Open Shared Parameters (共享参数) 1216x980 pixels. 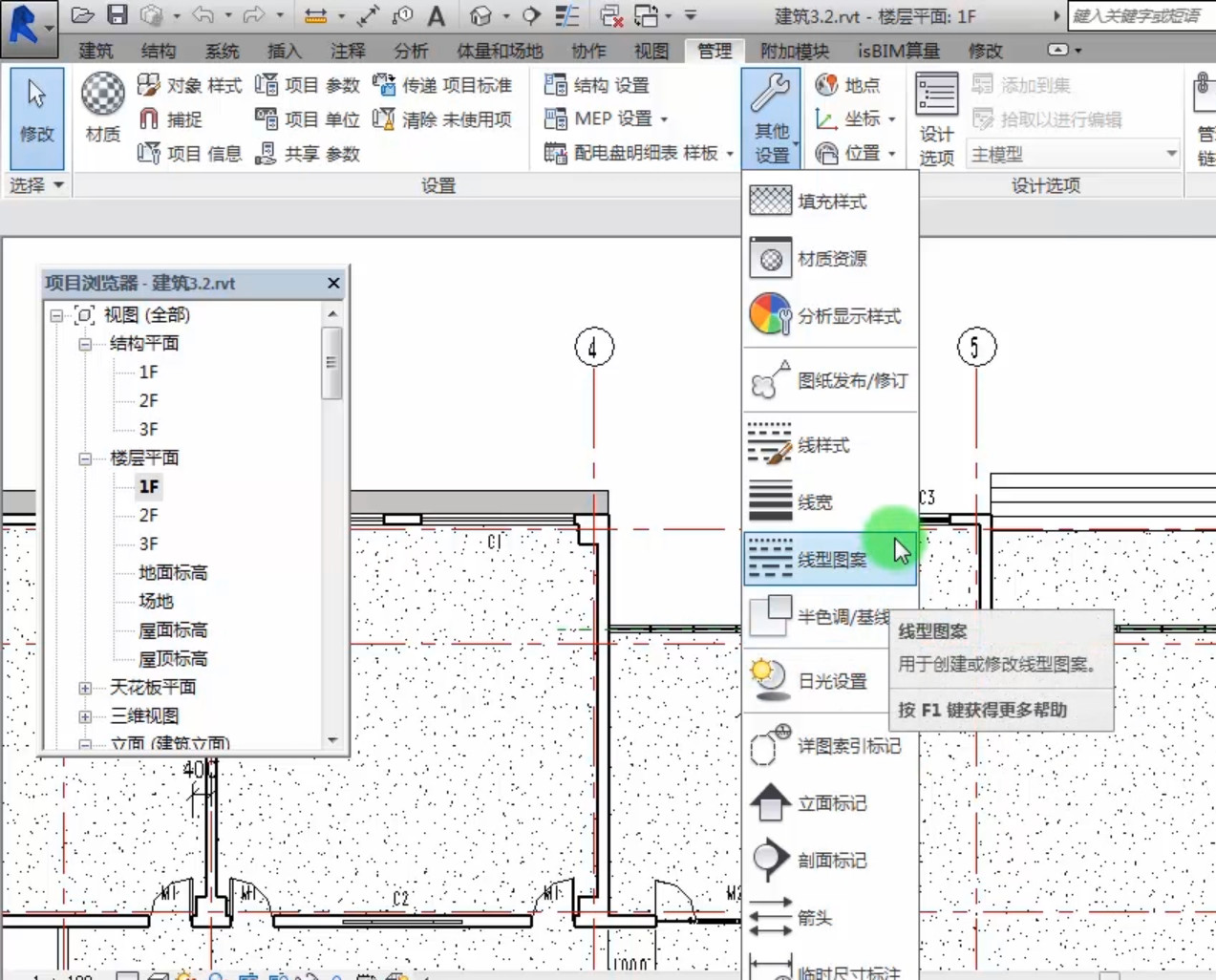click(308, 153)
